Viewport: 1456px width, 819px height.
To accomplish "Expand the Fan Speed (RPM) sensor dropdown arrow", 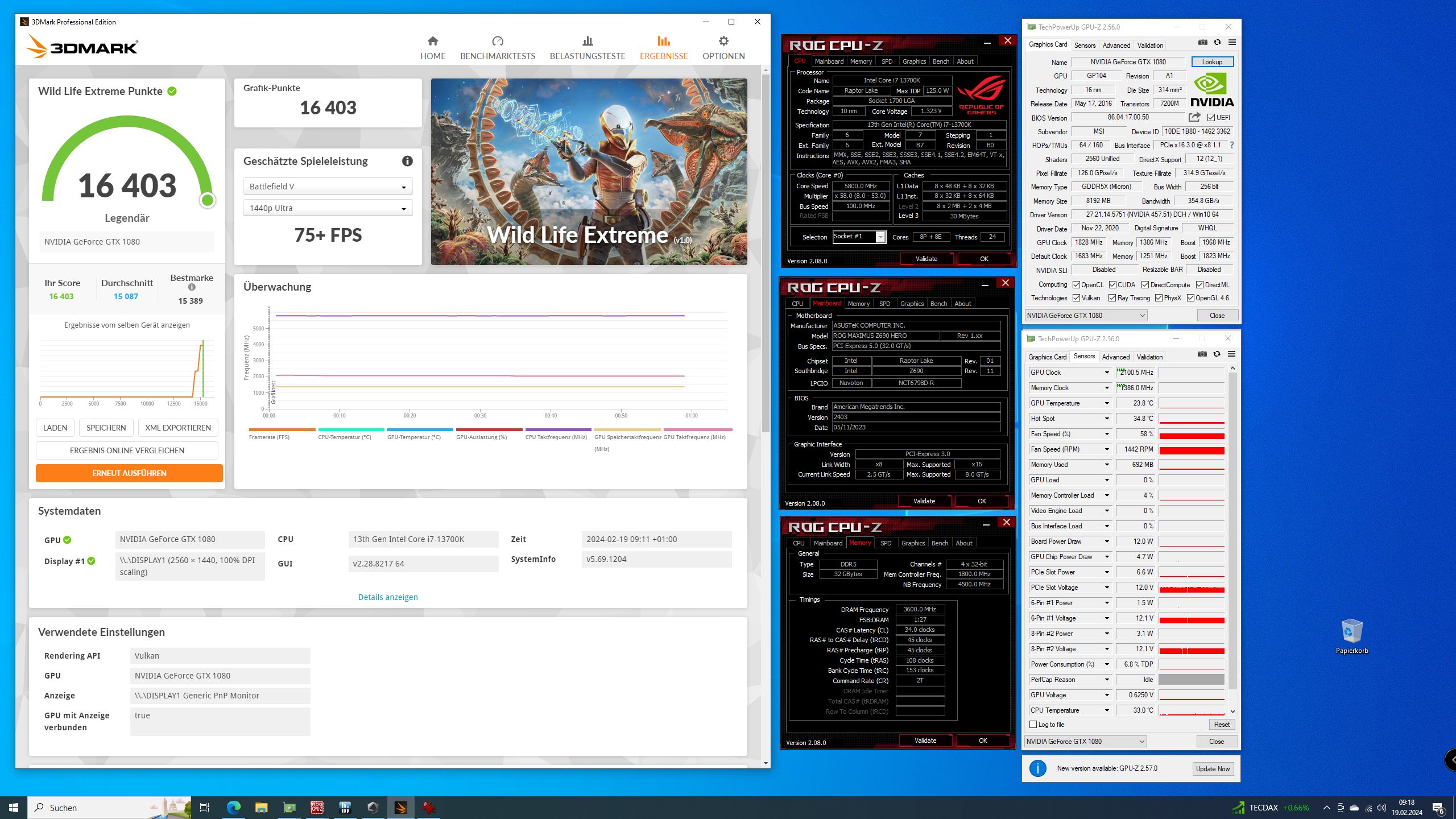I will 1107,449.
